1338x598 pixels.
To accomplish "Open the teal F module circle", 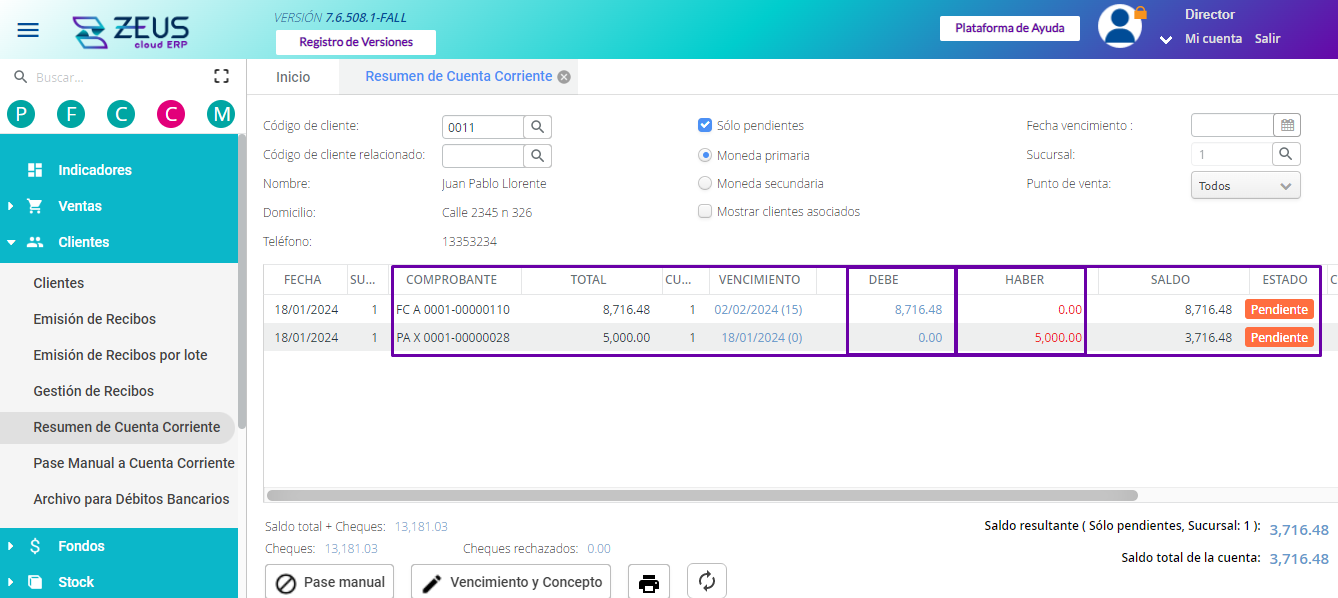I will 71,114.
